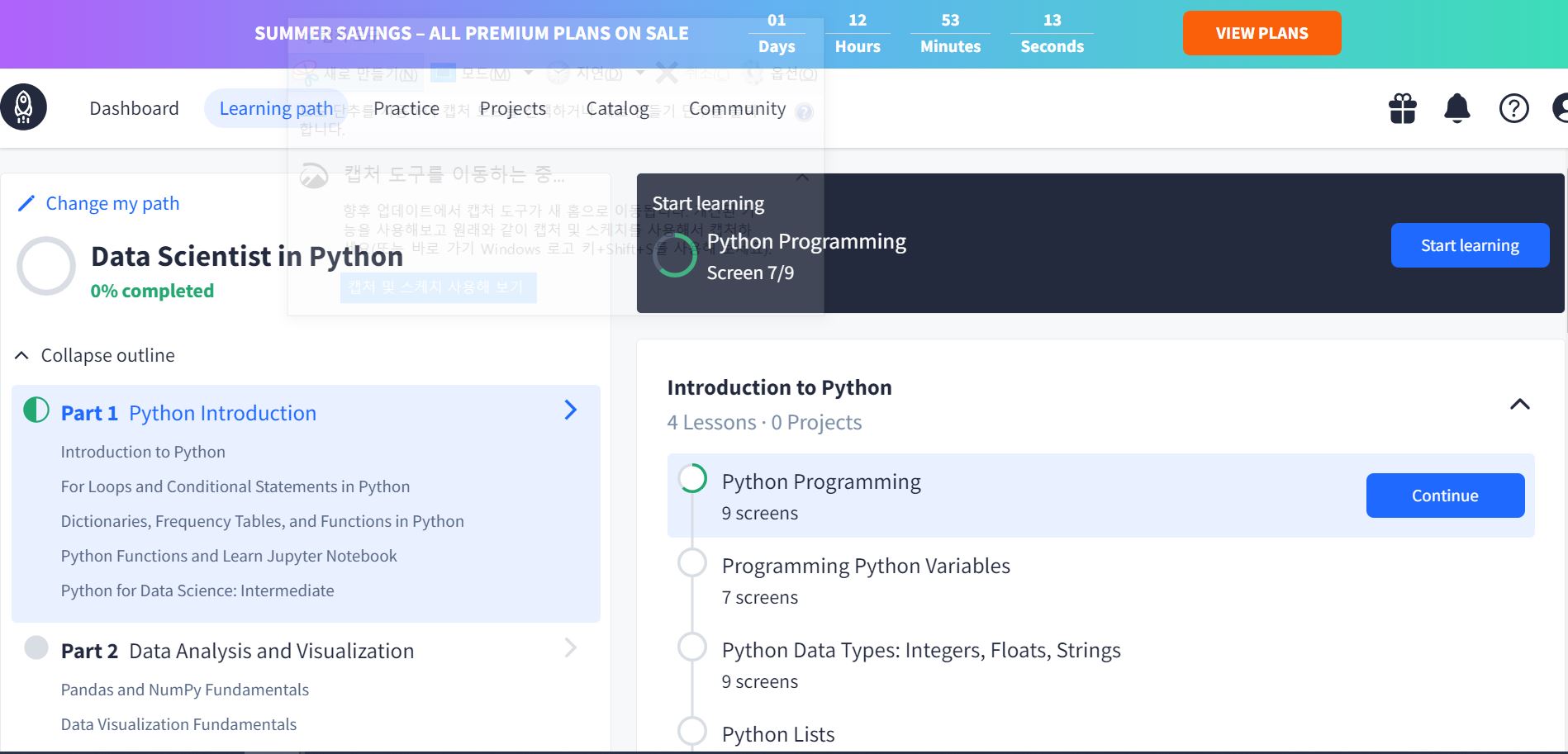Click the Data Scientist path progress ring
The height and width of the screenshot is (754, 1568).
point(46,266)
